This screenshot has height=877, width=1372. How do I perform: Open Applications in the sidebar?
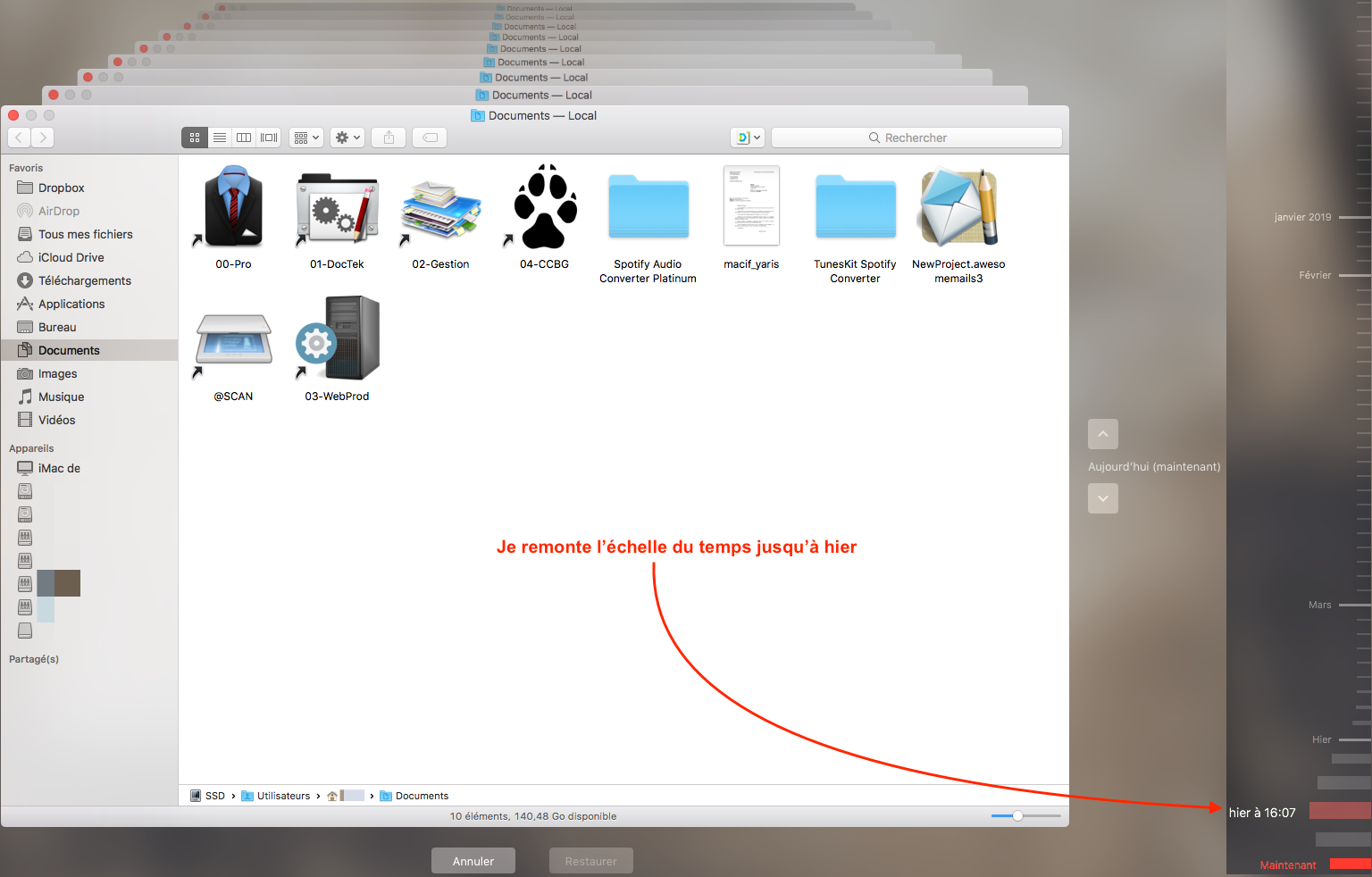(x=71, y=304)
